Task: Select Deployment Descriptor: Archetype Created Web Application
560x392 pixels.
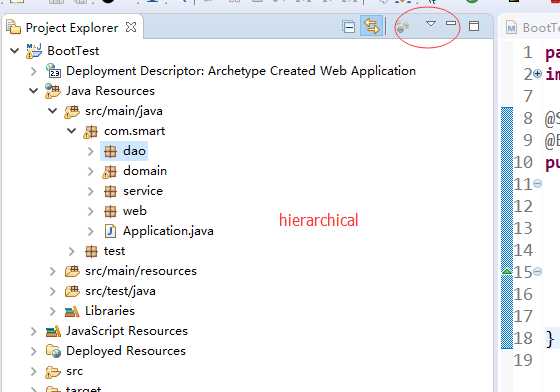Action: click(x=241, y=71)
